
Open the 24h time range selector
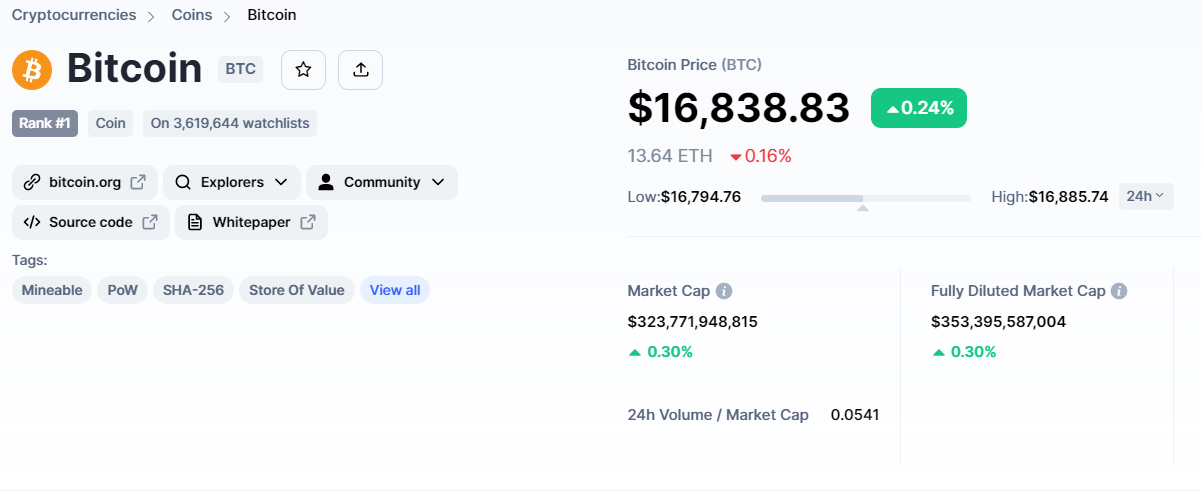click(1146, 196)
